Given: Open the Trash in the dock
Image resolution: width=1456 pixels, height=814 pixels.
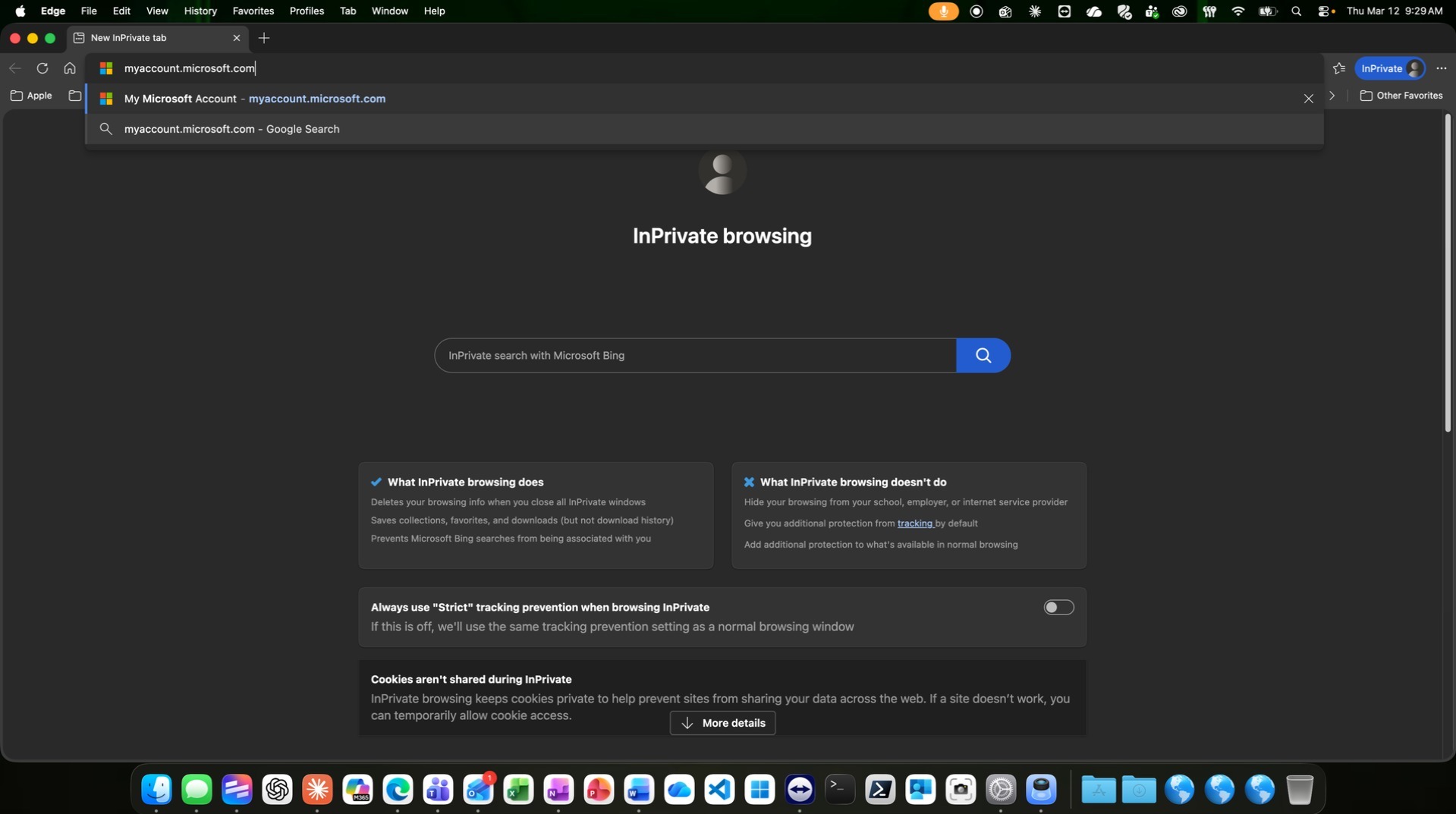Looking at the screenshot, I should click(x=1300, y=790).
